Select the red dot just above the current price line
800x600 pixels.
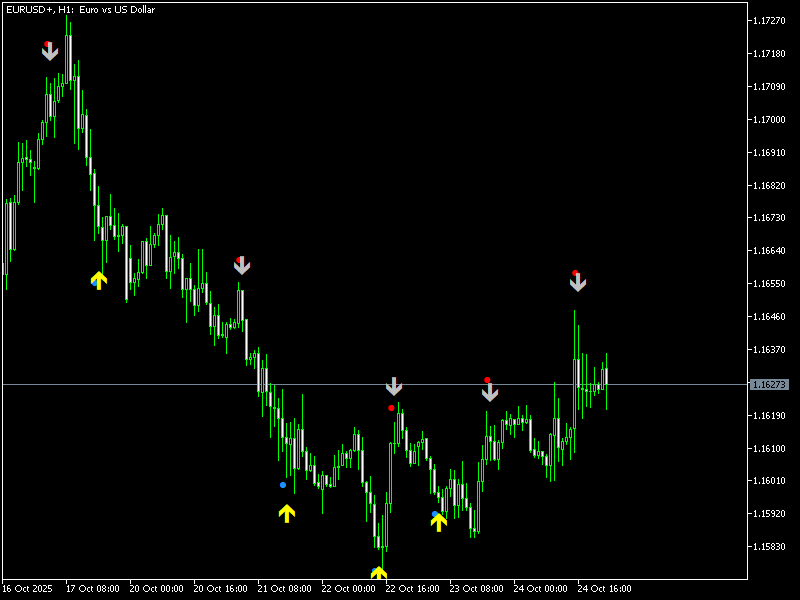coord(487,380)
